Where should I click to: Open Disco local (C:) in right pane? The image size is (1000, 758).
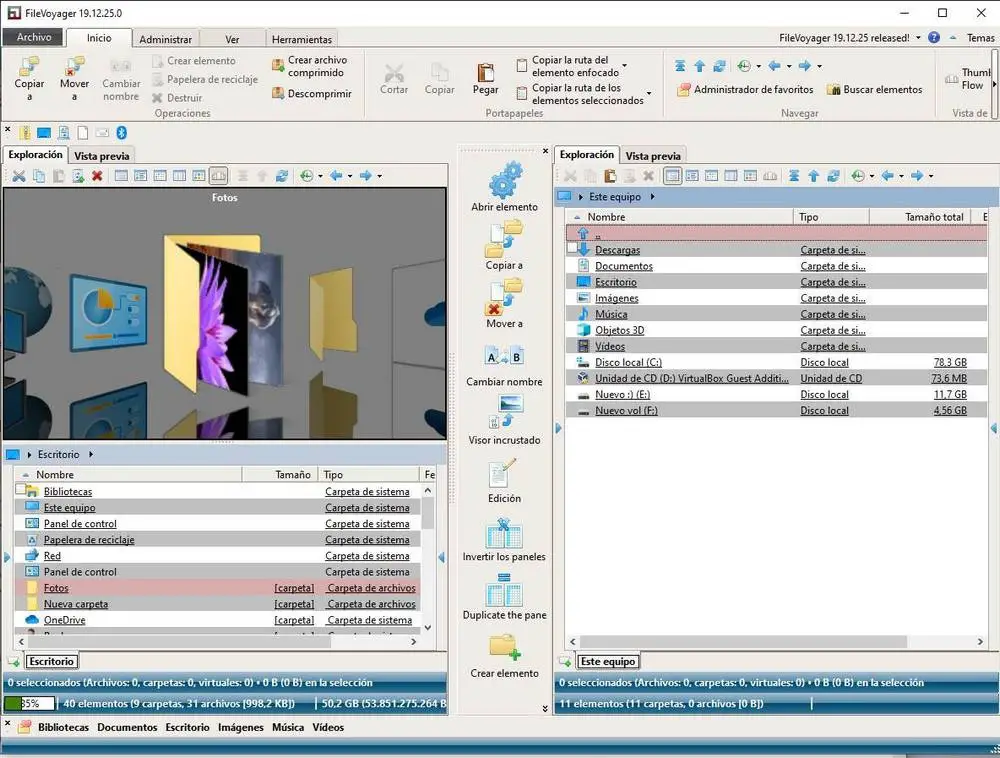click(x=628, y=362)
